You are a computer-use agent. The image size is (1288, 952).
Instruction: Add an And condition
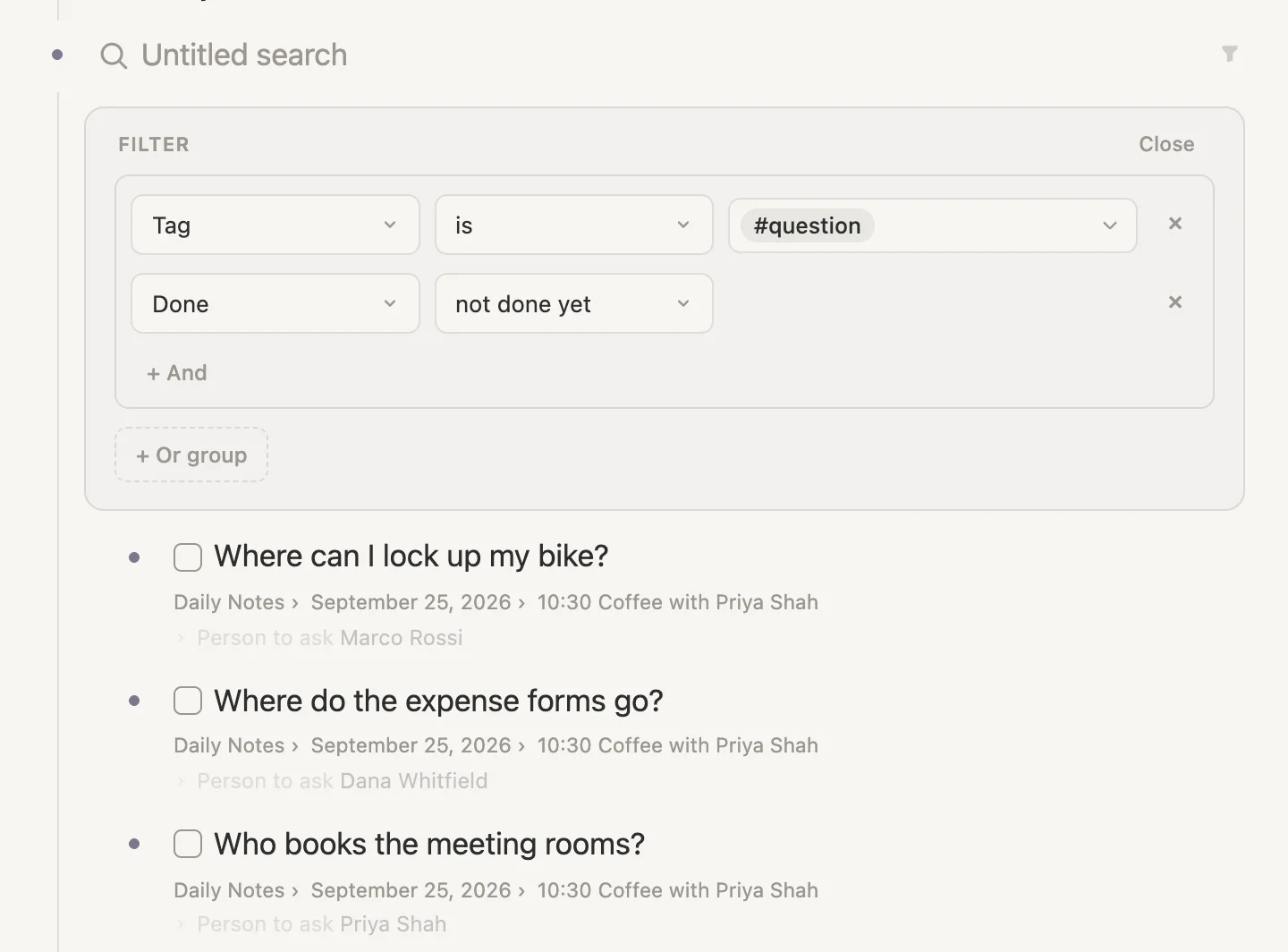tap(177, 373)
